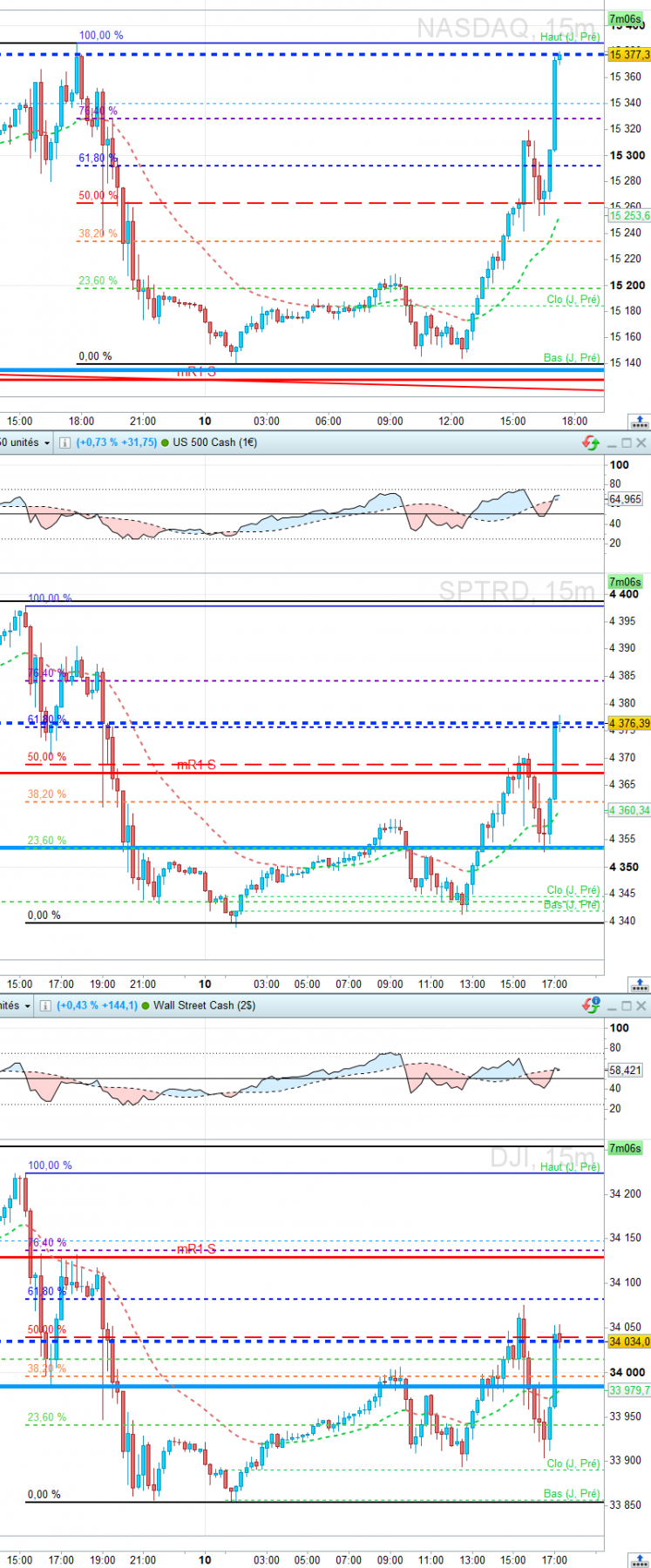Click blue scale icon below DJI price axis
Image resolution: width=651 pixels, height=1568 pixels.
click(x=638, y=1560)
